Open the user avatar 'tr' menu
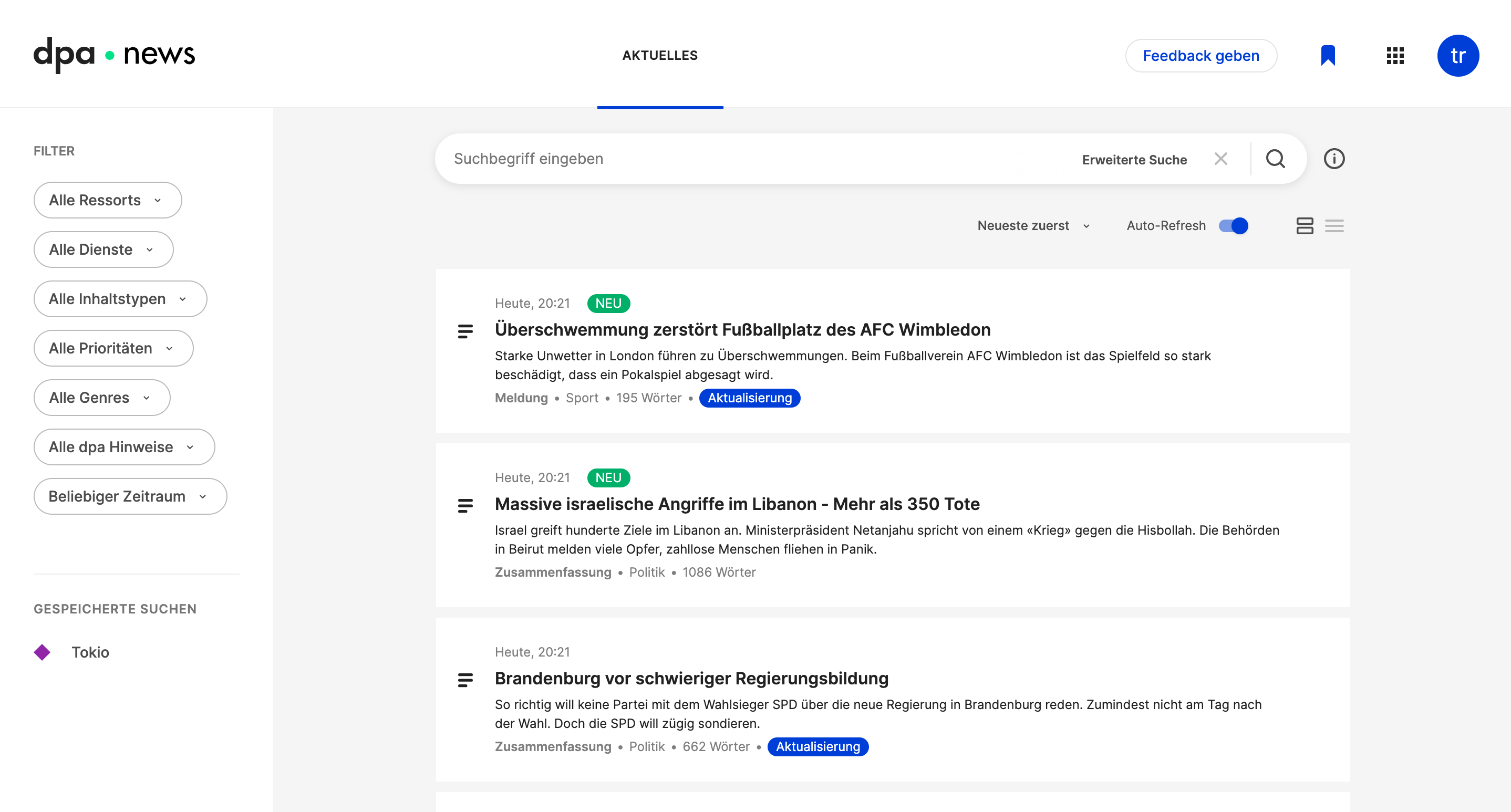The image size is (1511, 812). [x=1457, y=56]
